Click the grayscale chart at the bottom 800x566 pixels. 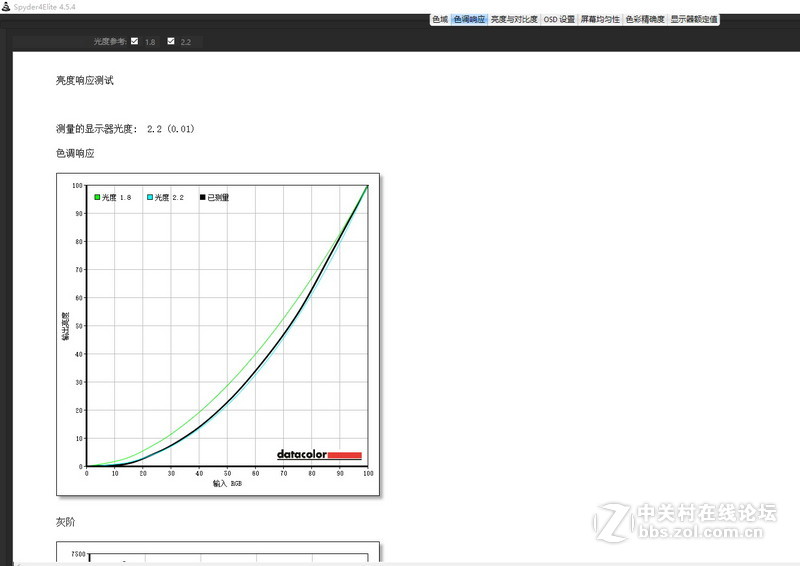pos(218,552)
